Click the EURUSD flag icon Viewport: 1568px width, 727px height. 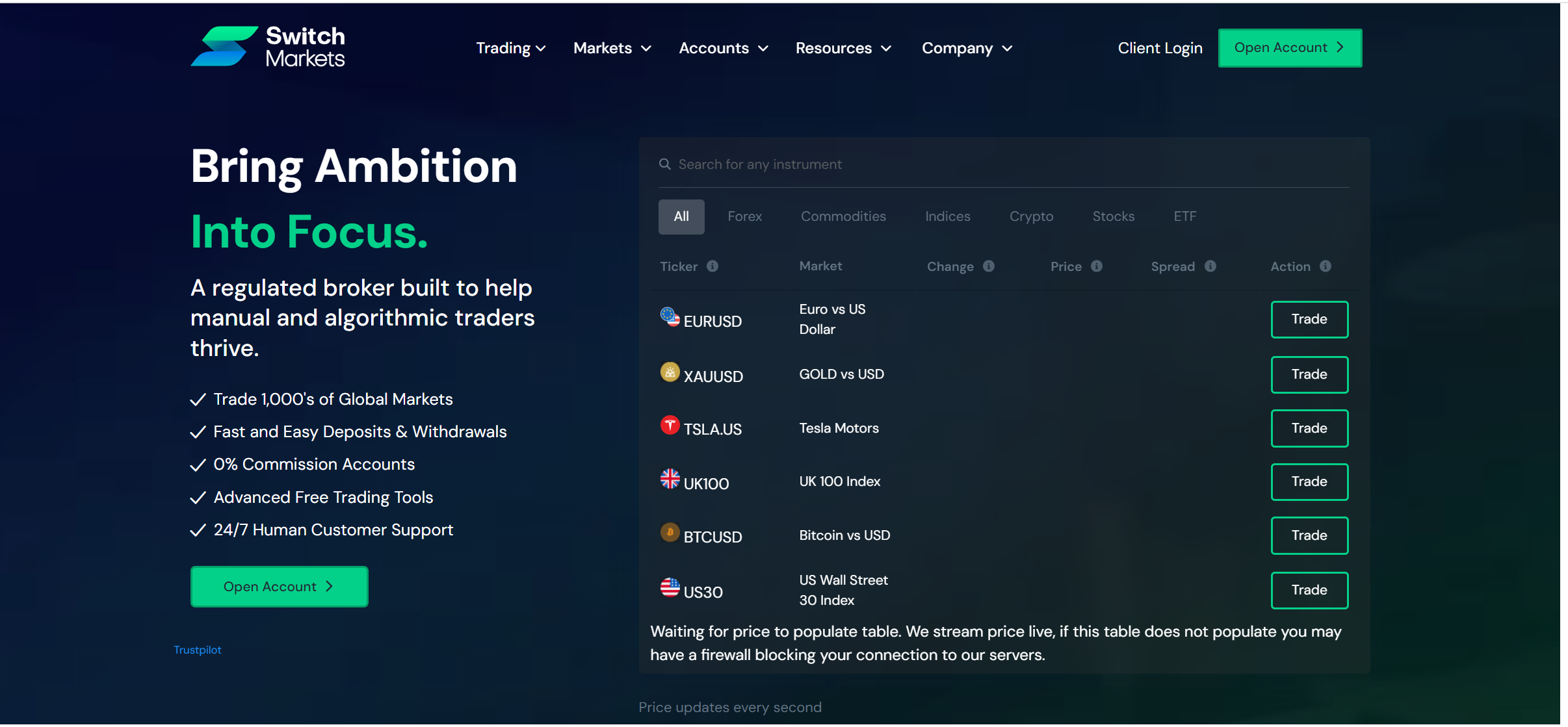click(x=670, y=316)
